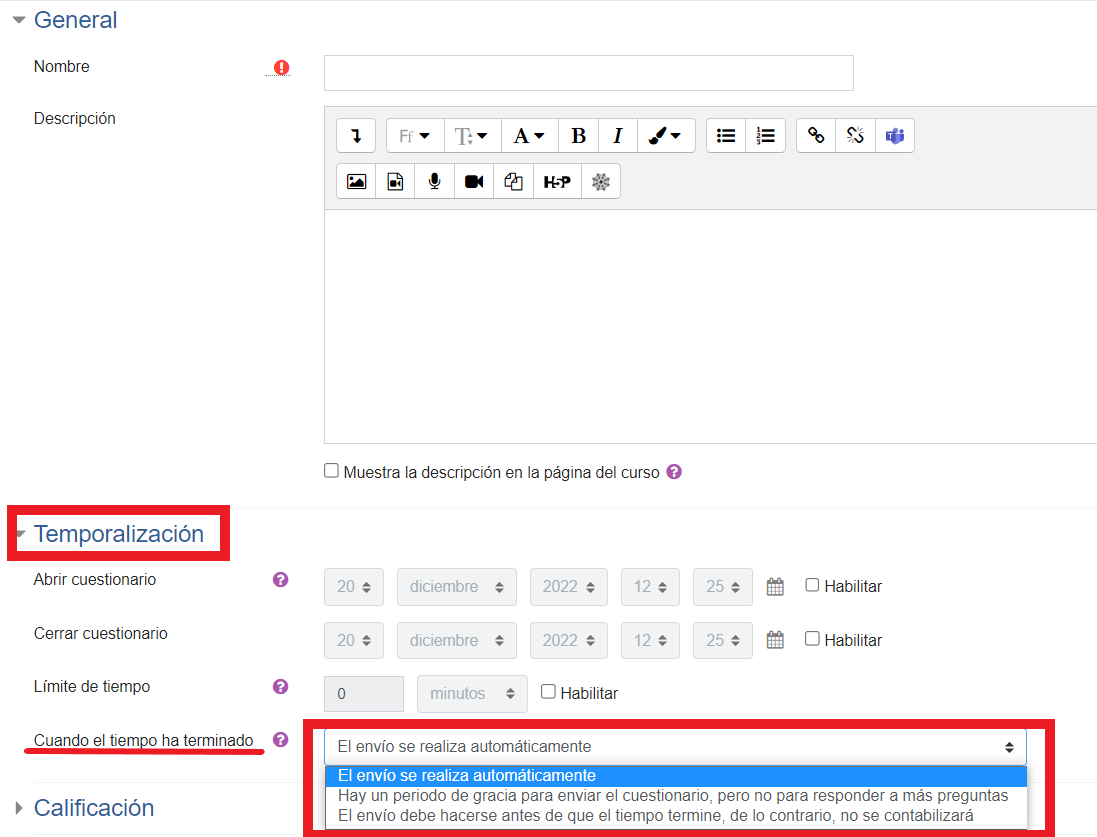Open the minutos time unit dropdown
Screen dimensions: 1097x837
(x=472, y=694)
